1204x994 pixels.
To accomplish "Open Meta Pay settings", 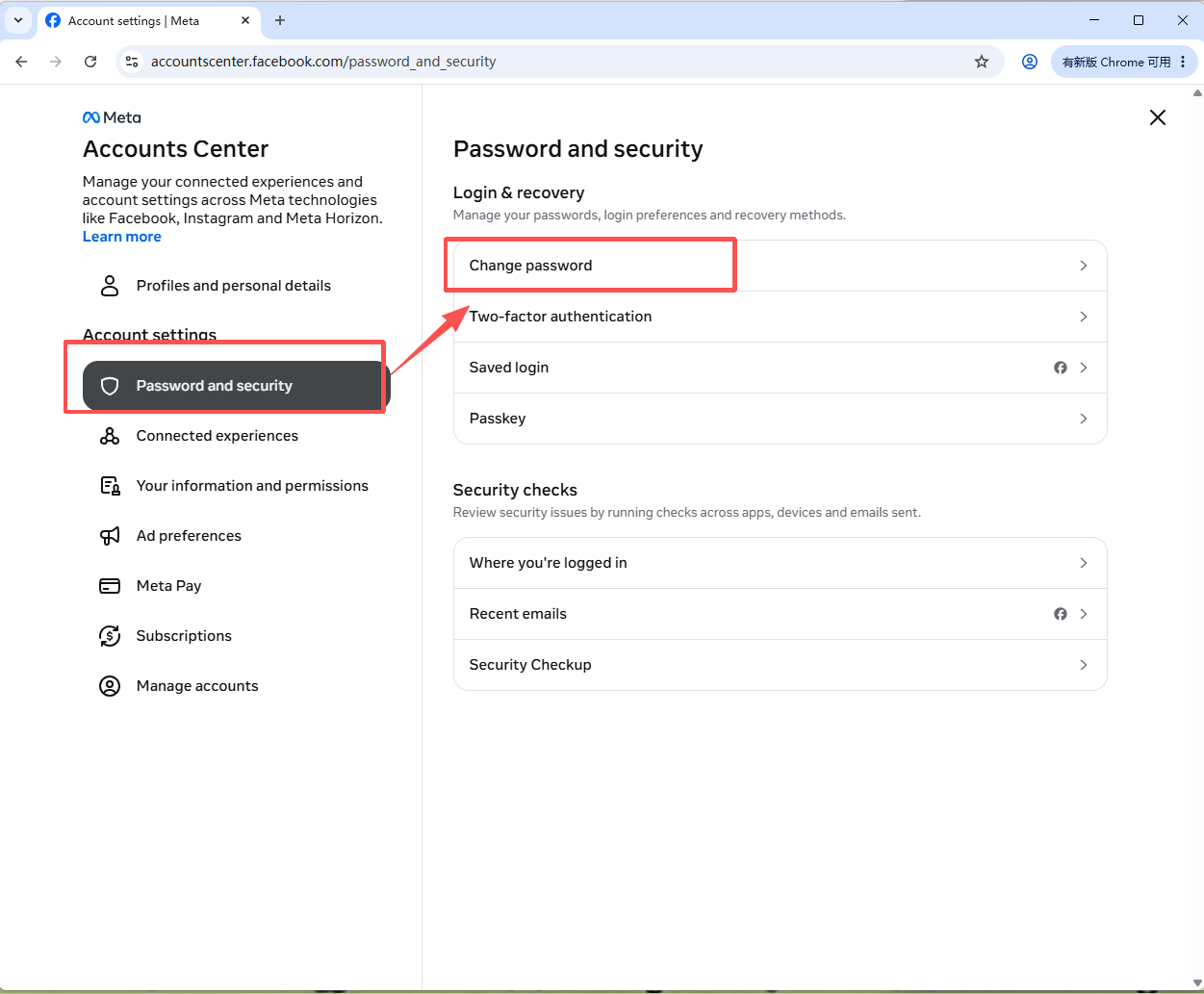I will [x=237, y=586].
